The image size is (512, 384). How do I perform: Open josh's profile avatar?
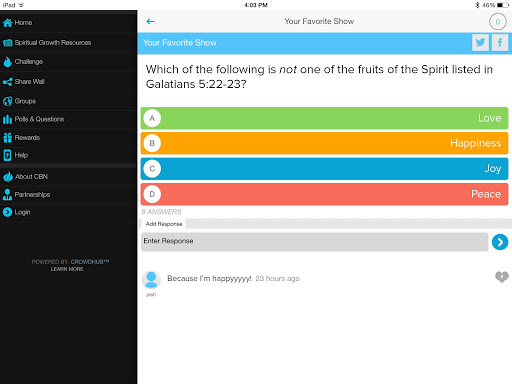151,280
